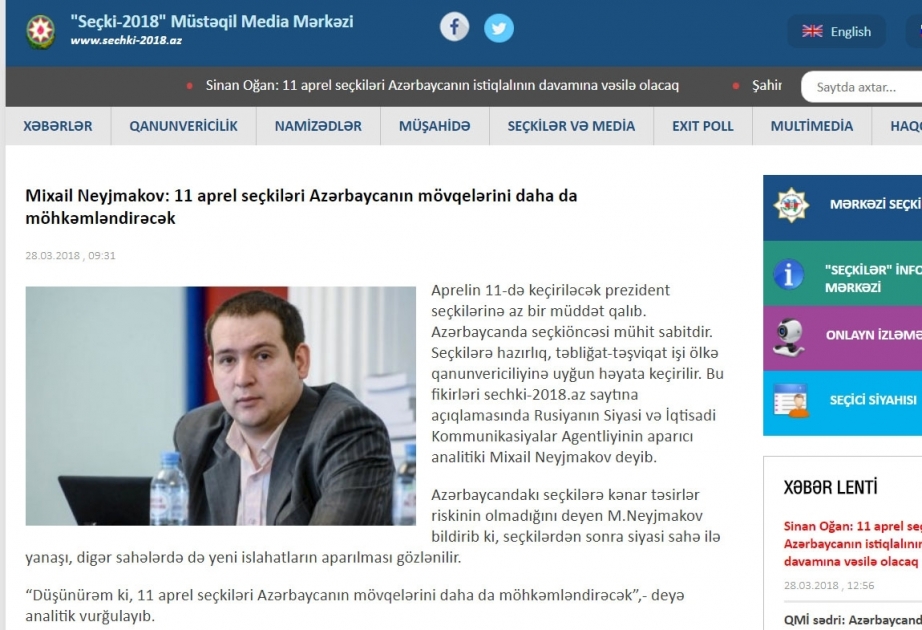Click the article date 28.03.2018 , 09:31
The image size is (922, 630).
click(x=71, y=255)
